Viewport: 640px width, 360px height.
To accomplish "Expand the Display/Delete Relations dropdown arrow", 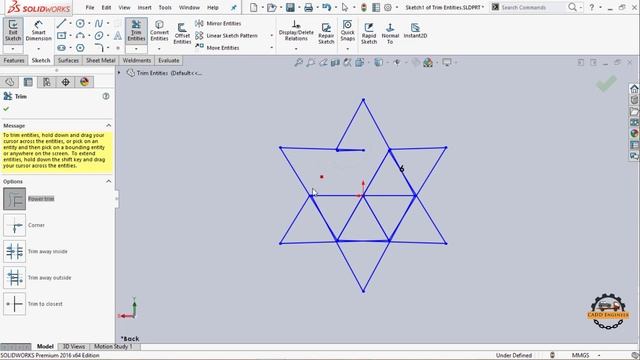I will [x=296, y=49].
